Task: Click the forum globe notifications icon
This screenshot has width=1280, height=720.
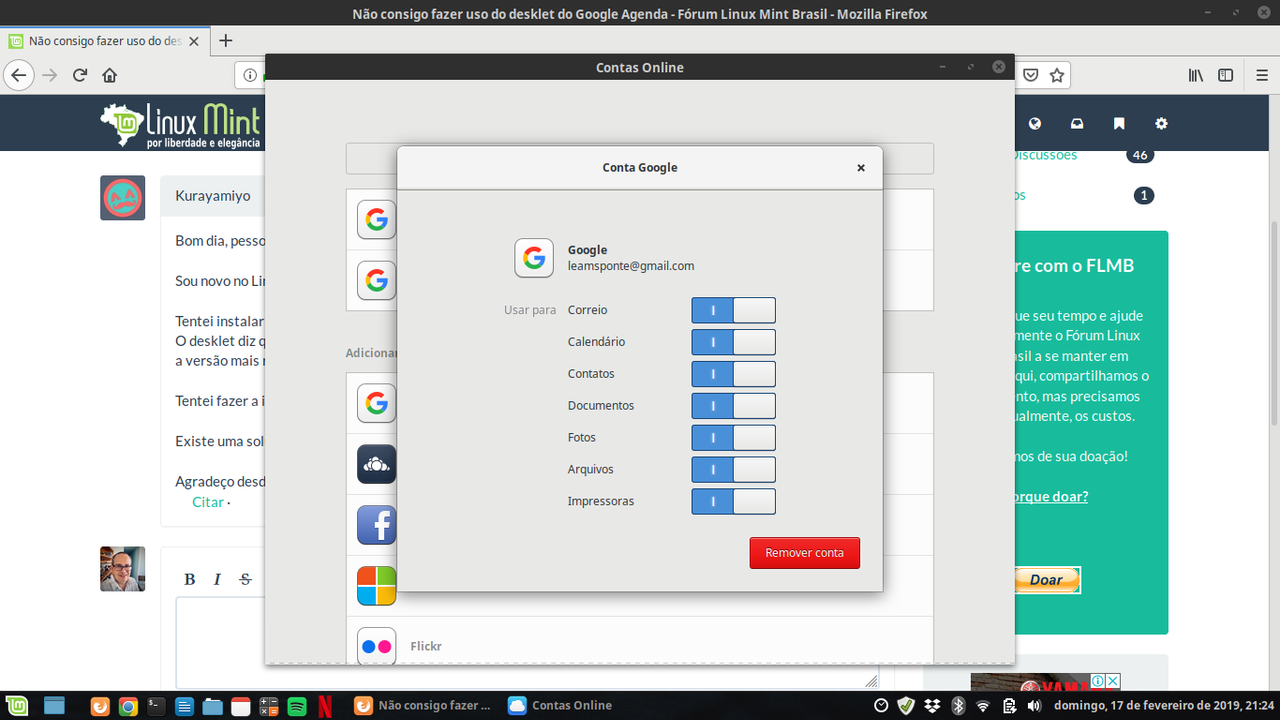Action: (1035, 124)
